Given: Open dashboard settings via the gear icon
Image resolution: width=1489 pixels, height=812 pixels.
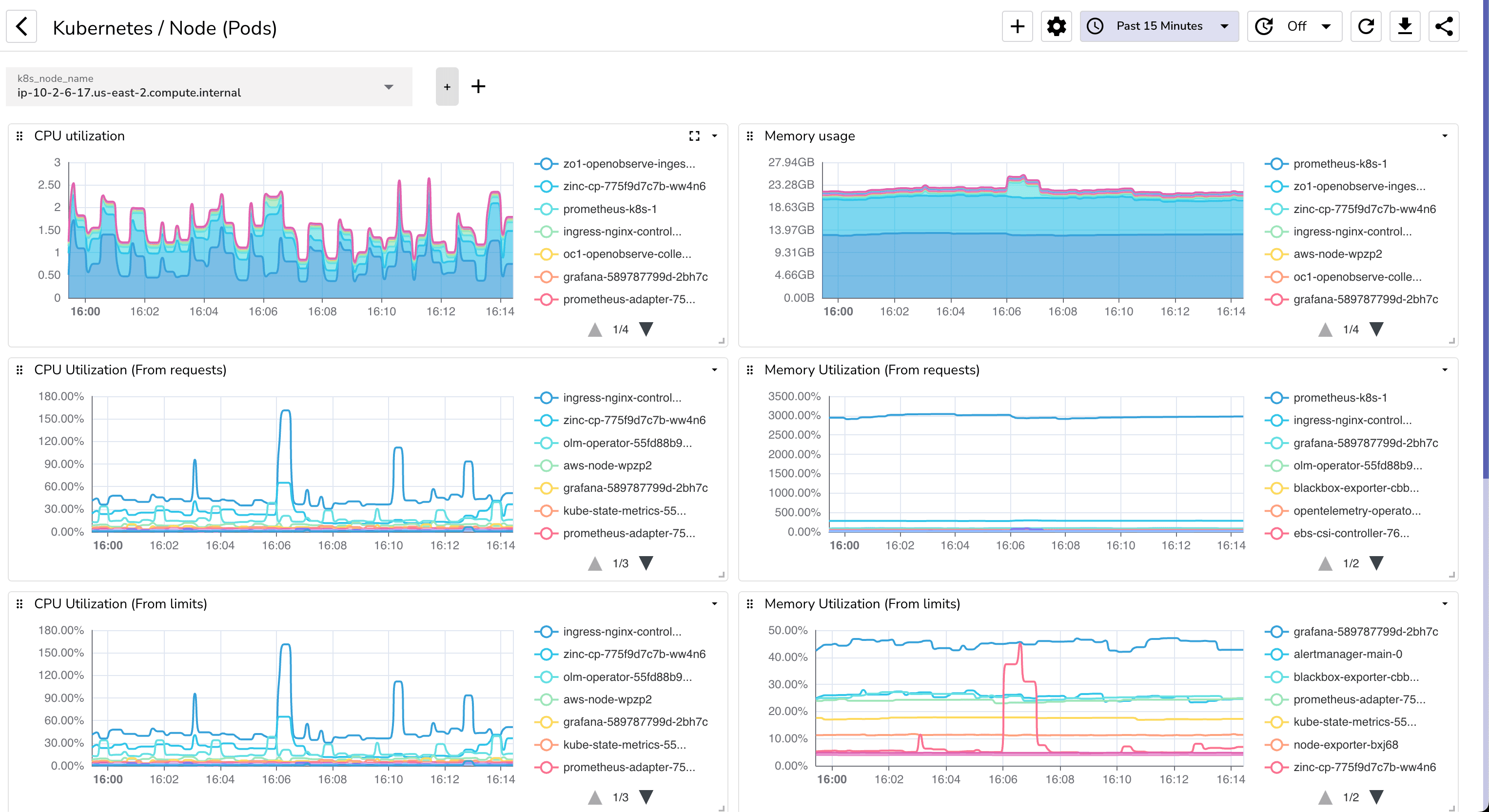Looking at the screenshot, I should [1056, 26].
